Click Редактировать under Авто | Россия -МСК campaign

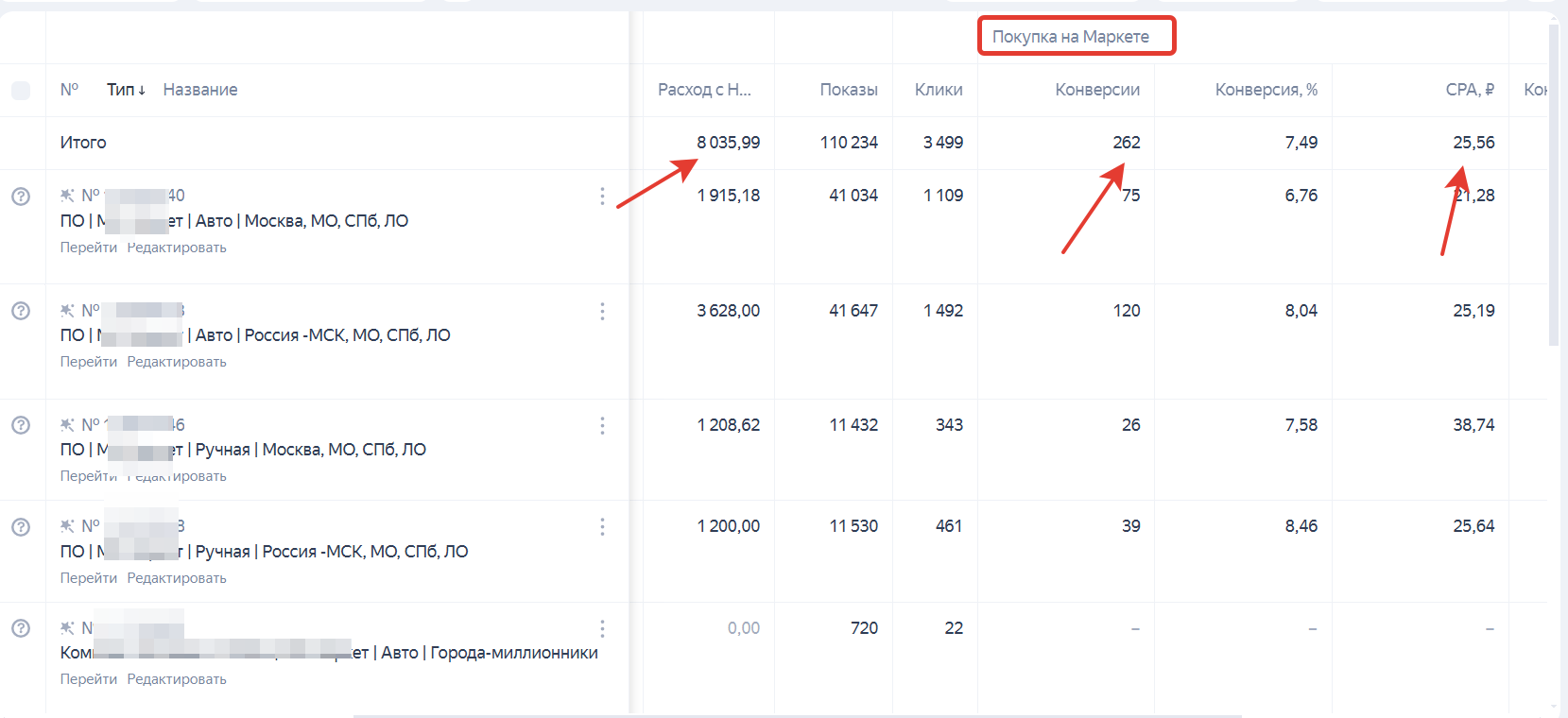(x=177, y=362)
